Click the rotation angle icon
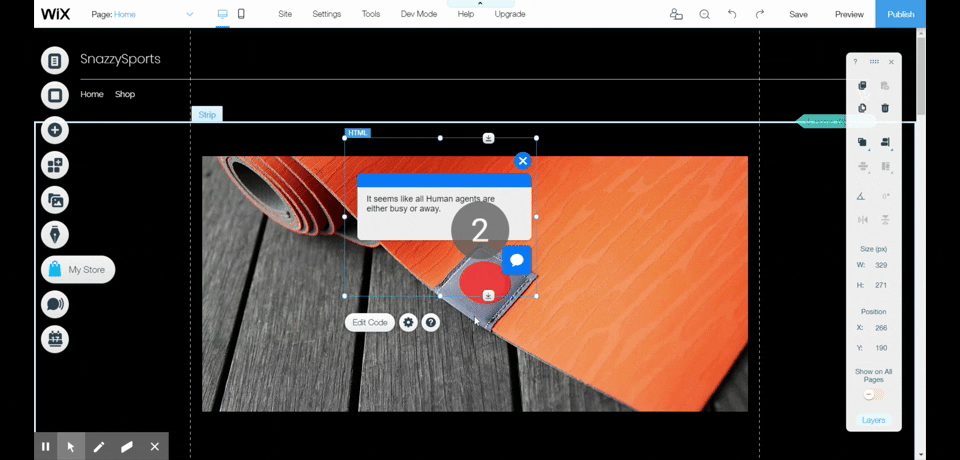960x460 pixels. [x=860, y=197]
